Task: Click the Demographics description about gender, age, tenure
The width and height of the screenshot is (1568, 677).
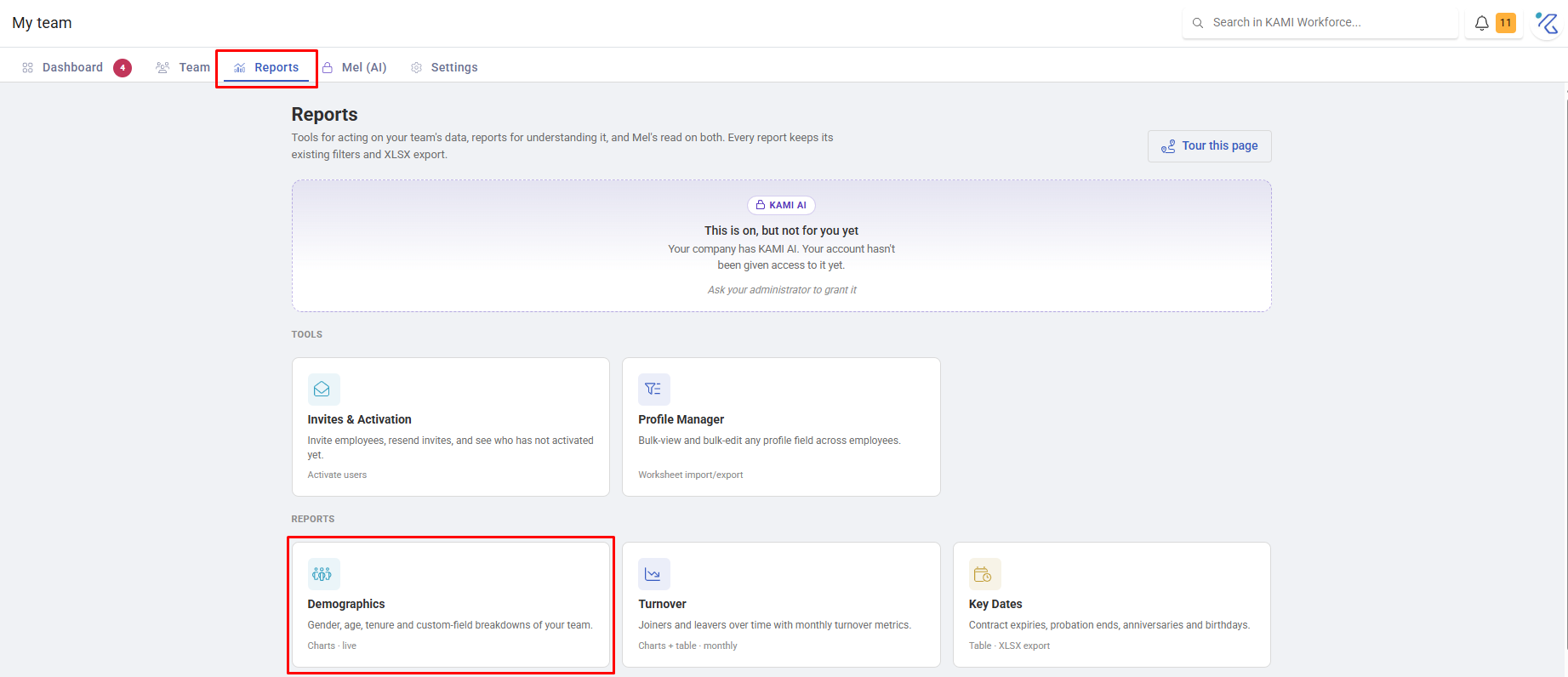Action: pos(450,625)
